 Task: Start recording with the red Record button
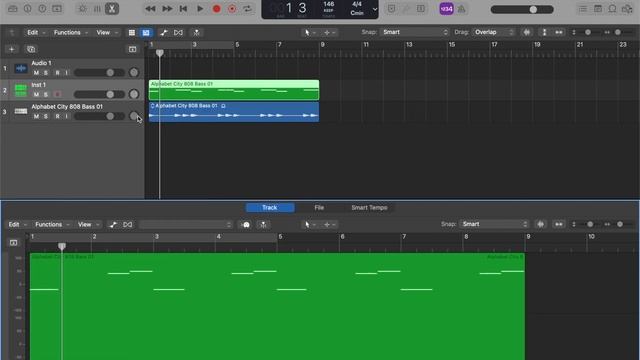(x=216, y=9)
